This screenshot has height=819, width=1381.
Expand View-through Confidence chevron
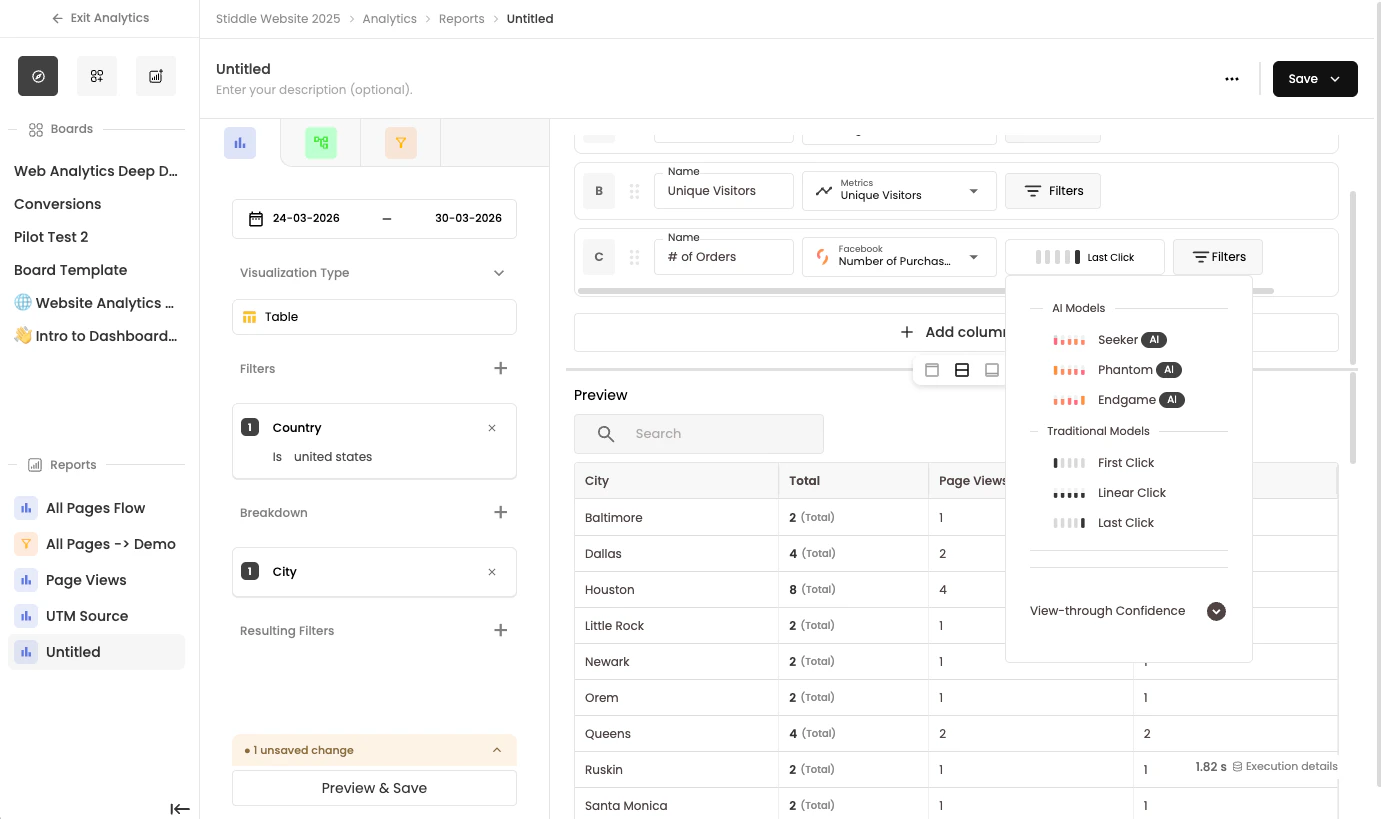pyautogui.click(x=1216, y=611)
